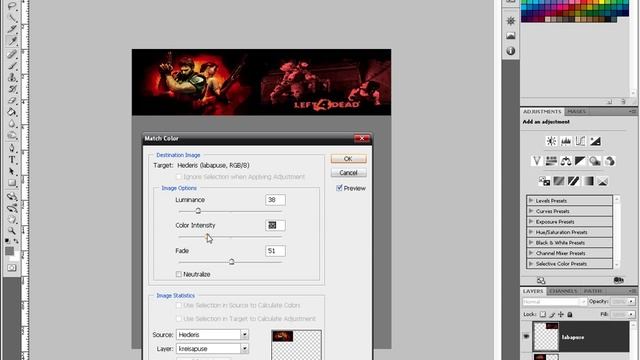Click the Luminance value field
This screenshot has height=360, width=640.
[275, 200]
